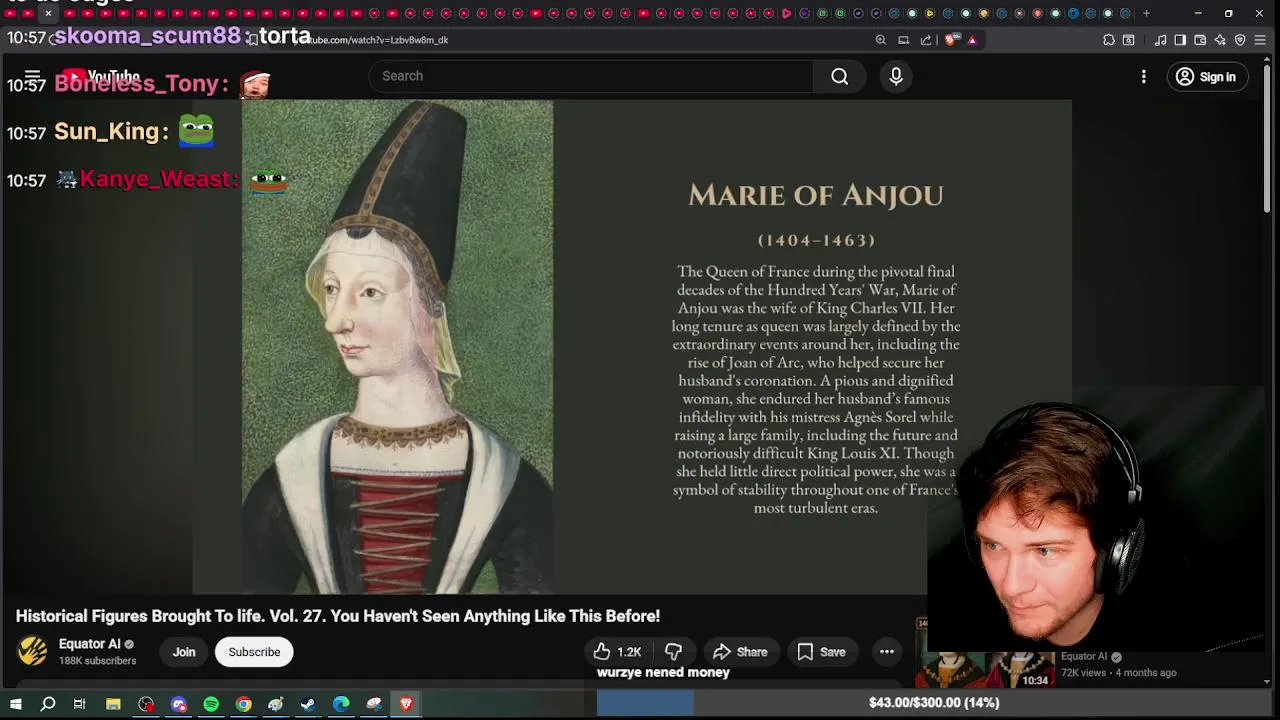Click the Sign in button
The width and height of the screenshot is (1280, 720).
pos(1207,77)
